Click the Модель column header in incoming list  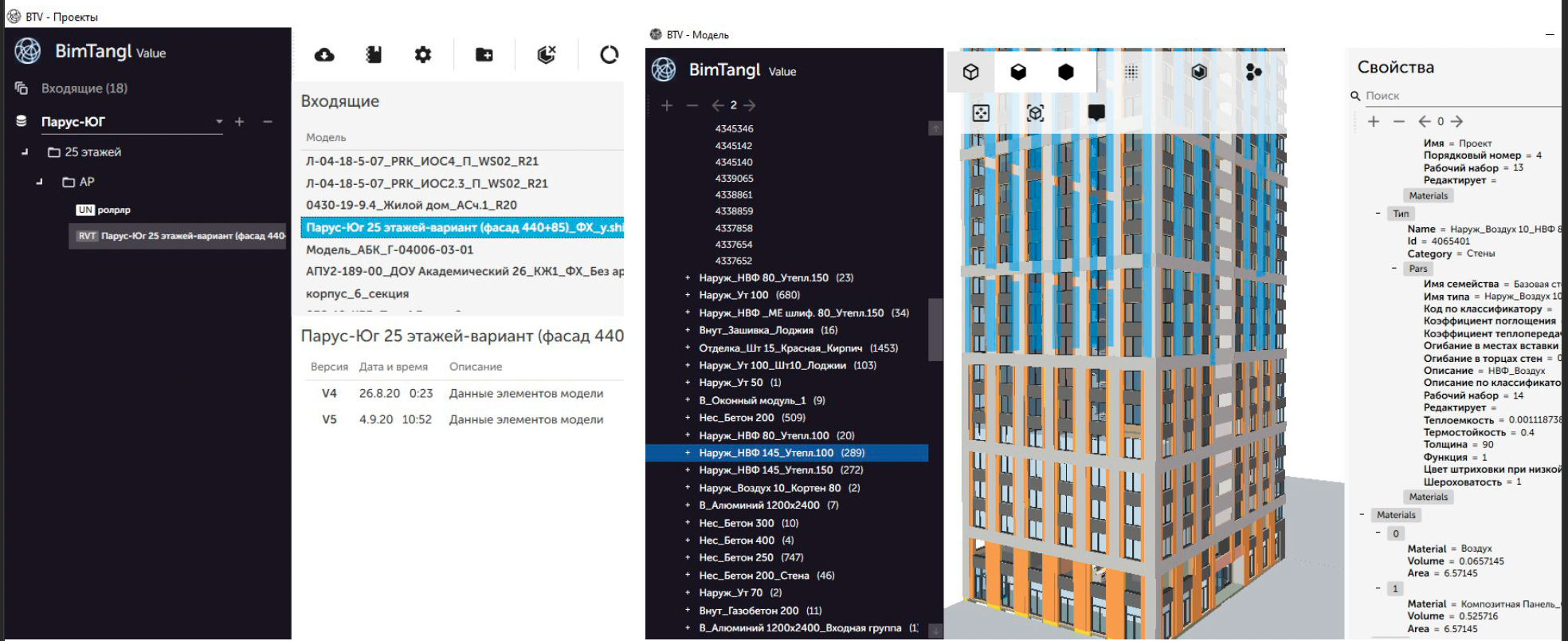326,137
